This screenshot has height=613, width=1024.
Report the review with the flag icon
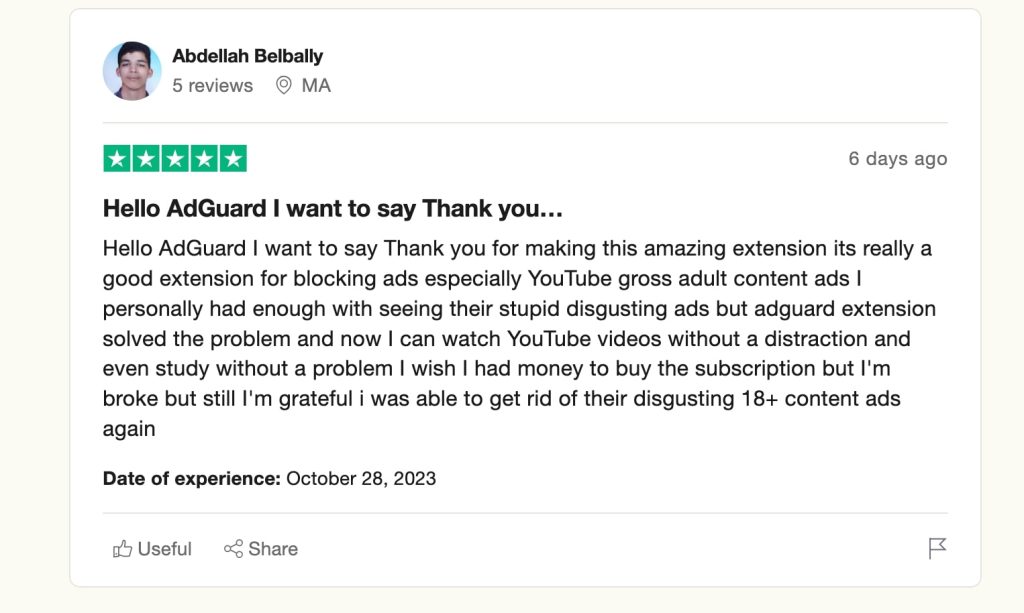point(937,548)
